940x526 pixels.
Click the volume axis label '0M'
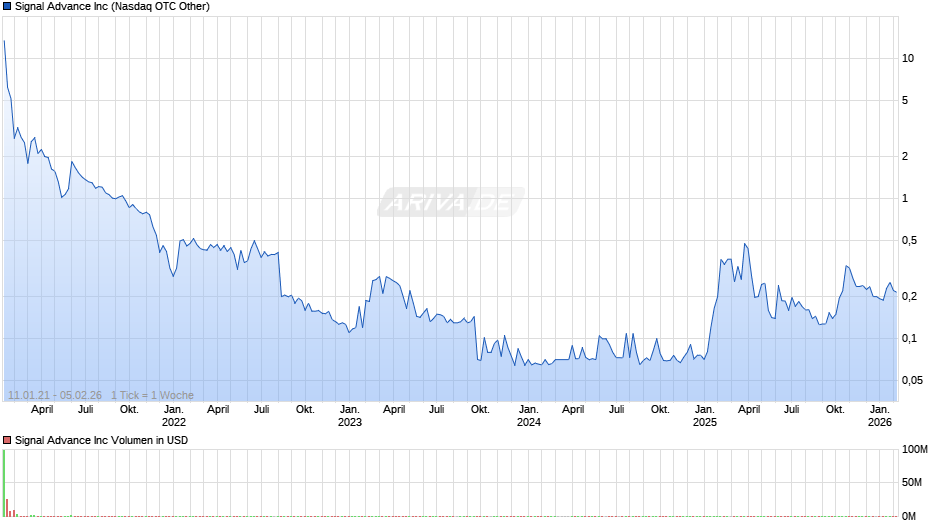909,515
